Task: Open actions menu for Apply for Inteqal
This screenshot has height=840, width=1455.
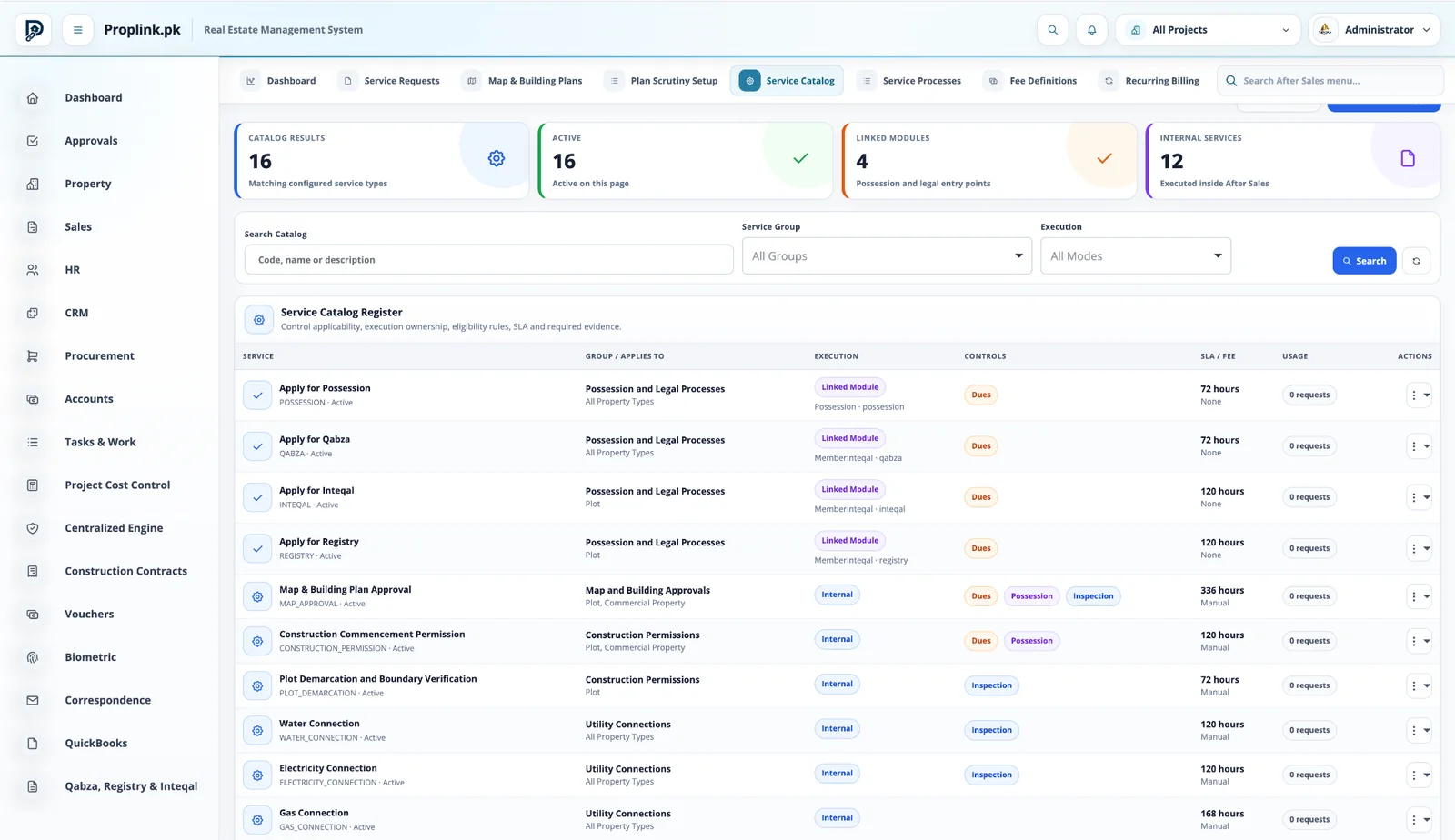Action: (1419, 497)
